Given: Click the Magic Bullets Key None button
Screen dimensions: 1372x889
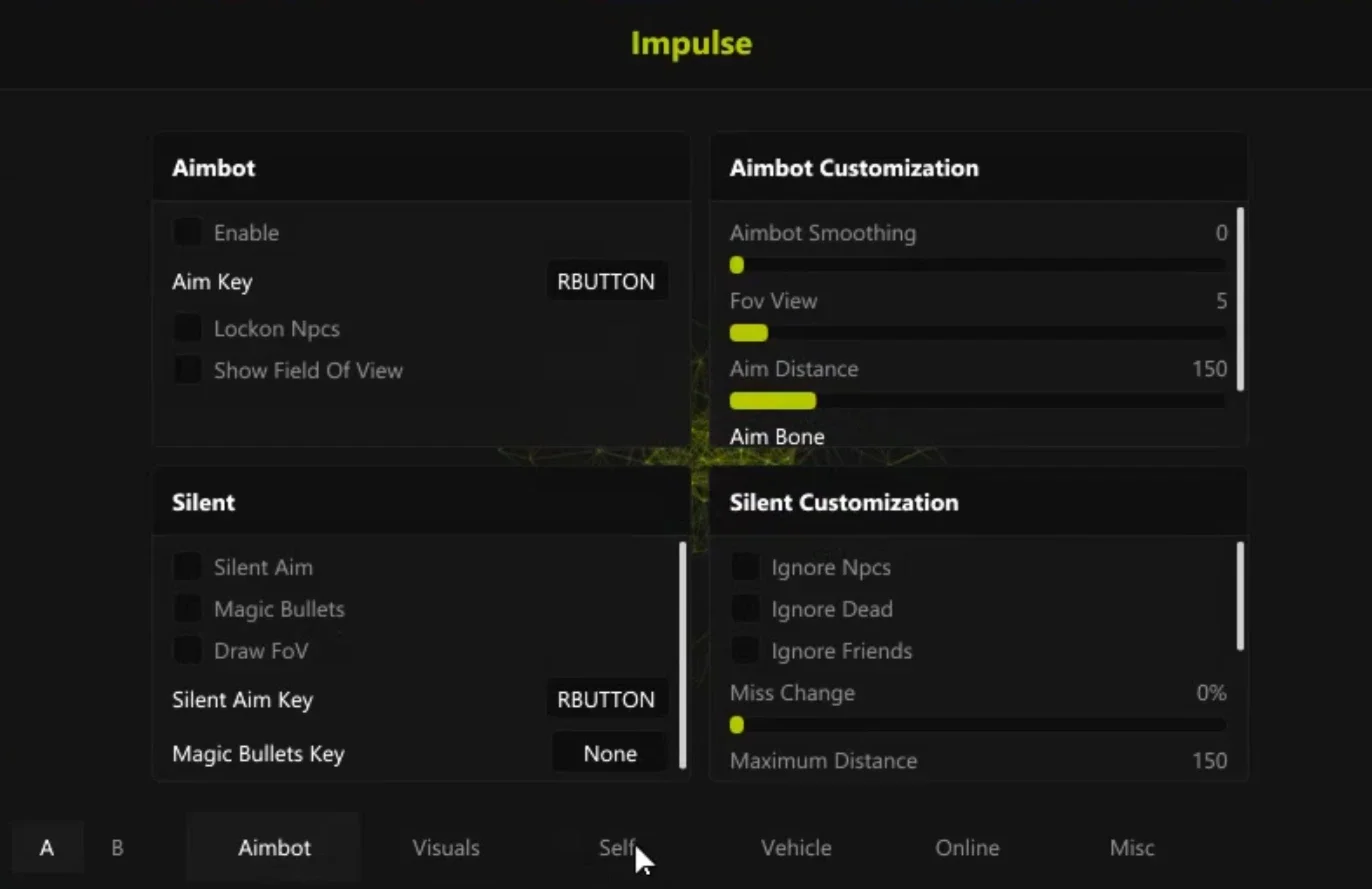Looking at the screenshot, I should point(610,753).
